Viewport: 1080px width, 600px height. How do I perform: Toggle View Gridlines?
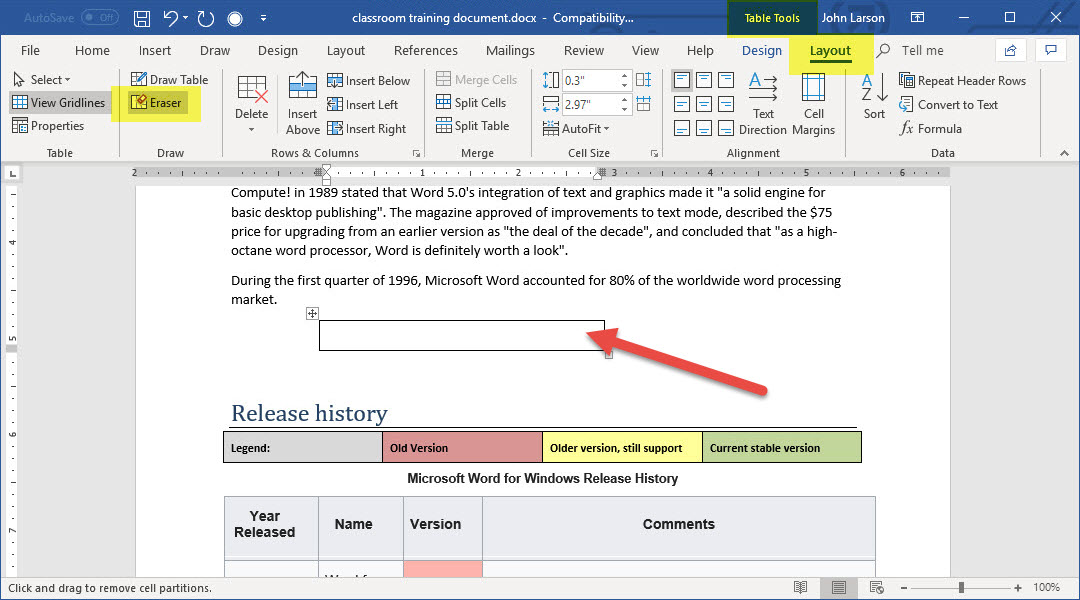(58, 102)
